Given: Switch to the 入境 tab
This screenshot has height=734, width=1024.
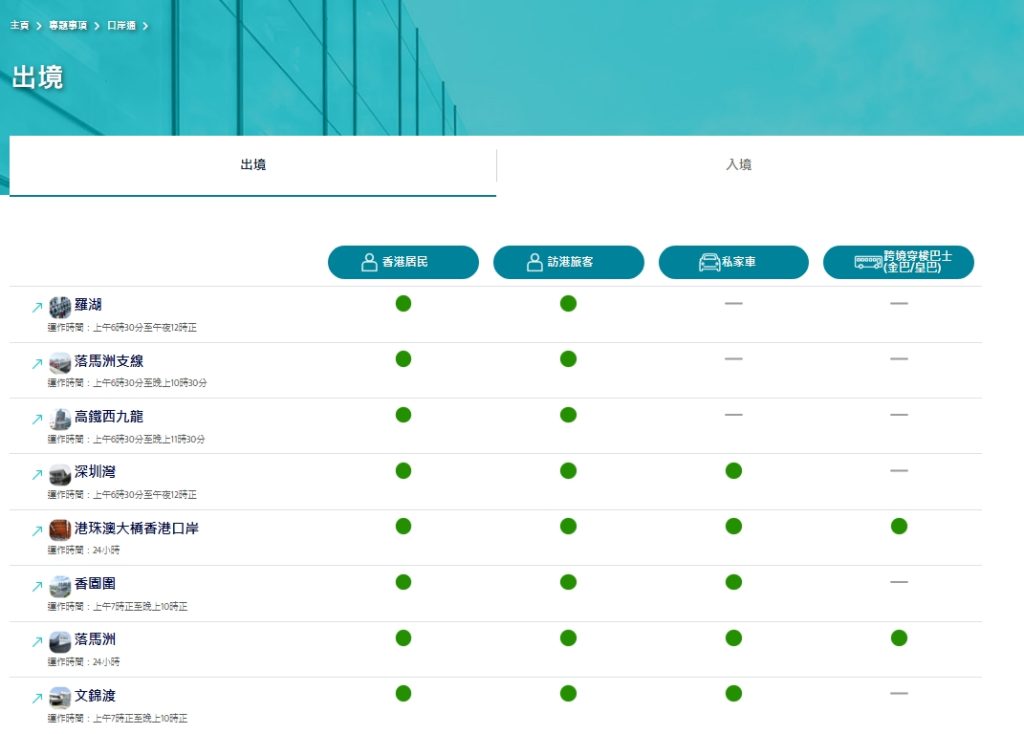Looking at the screenshot, I should pos(738,165).
